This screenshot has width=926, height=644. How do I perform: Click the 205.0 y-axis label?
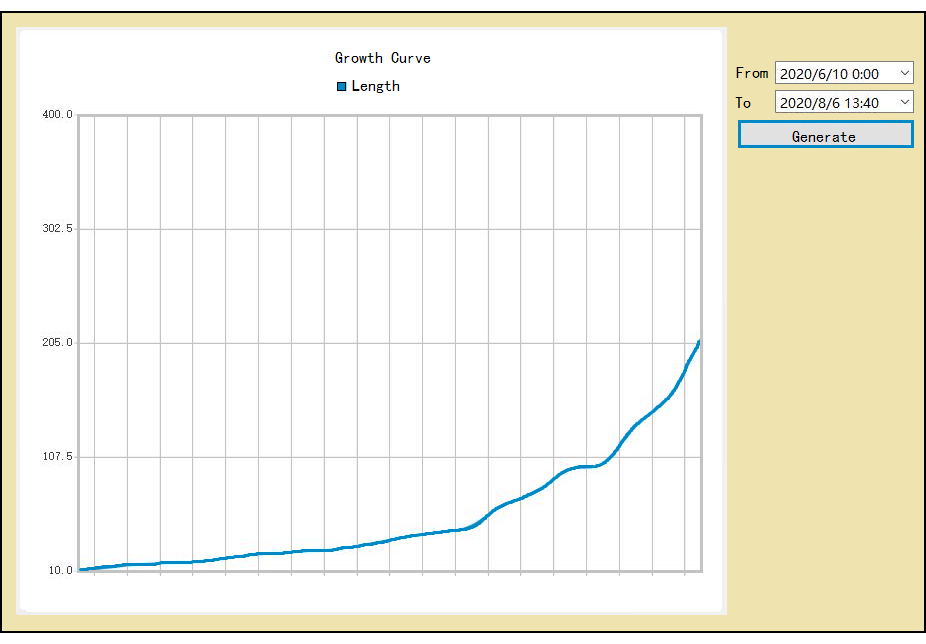click(57, 343)
